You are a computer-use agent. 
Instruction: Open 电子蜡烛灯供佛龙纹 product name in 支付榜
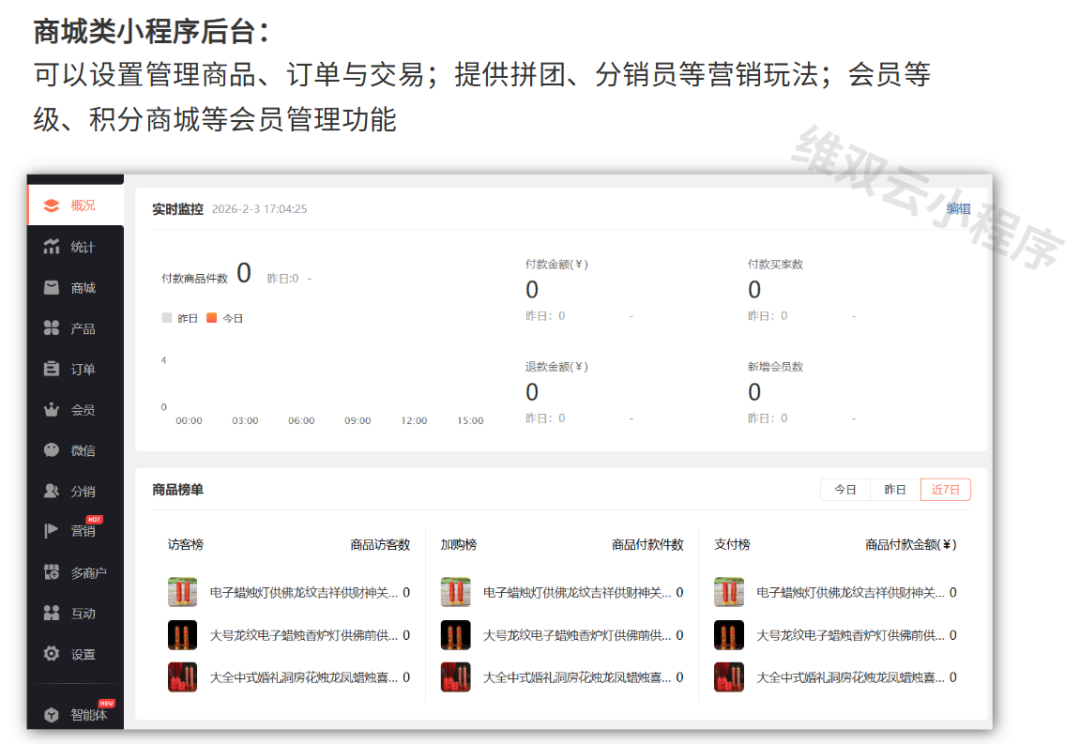[851, 592]
